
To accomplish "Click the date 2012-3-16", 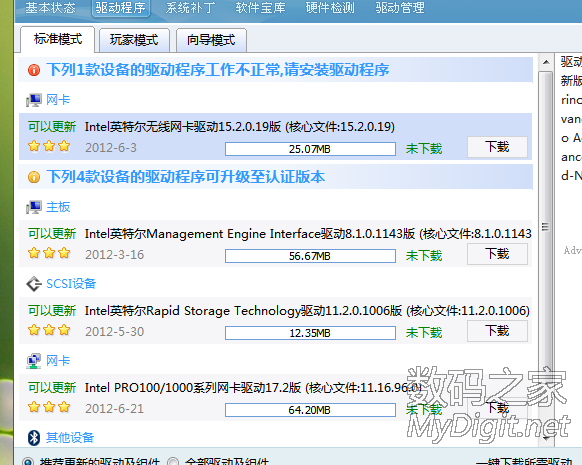I will 115,255.
